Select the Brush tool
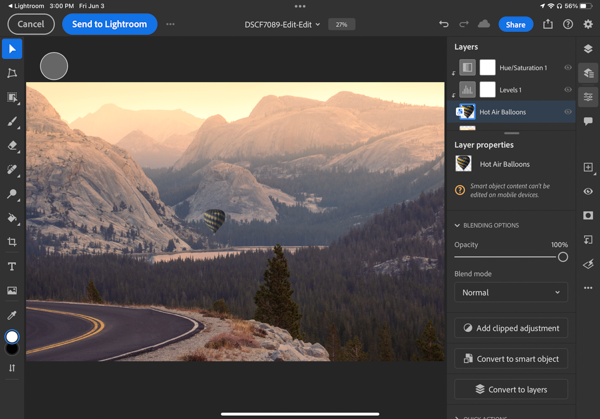This screenshot has width=600, height=419. (12, 122)
